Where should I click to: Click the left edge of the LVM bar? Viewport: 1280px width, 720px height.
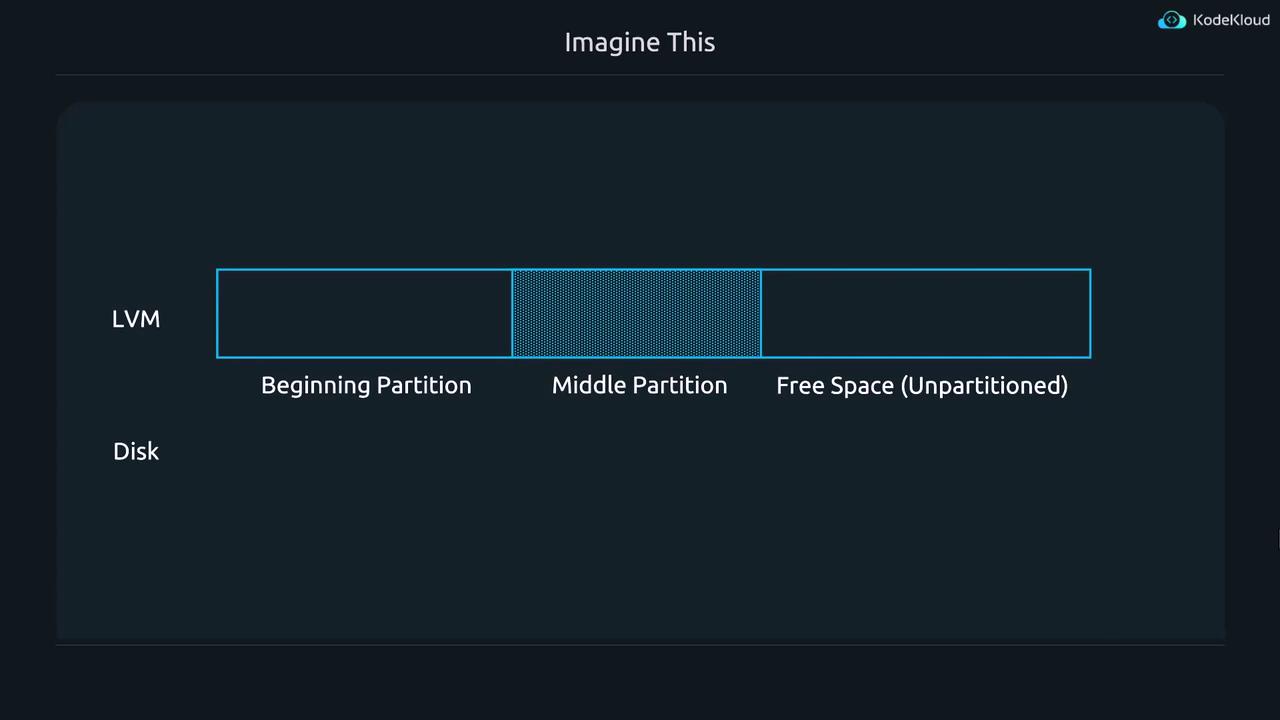click(217, 313)
